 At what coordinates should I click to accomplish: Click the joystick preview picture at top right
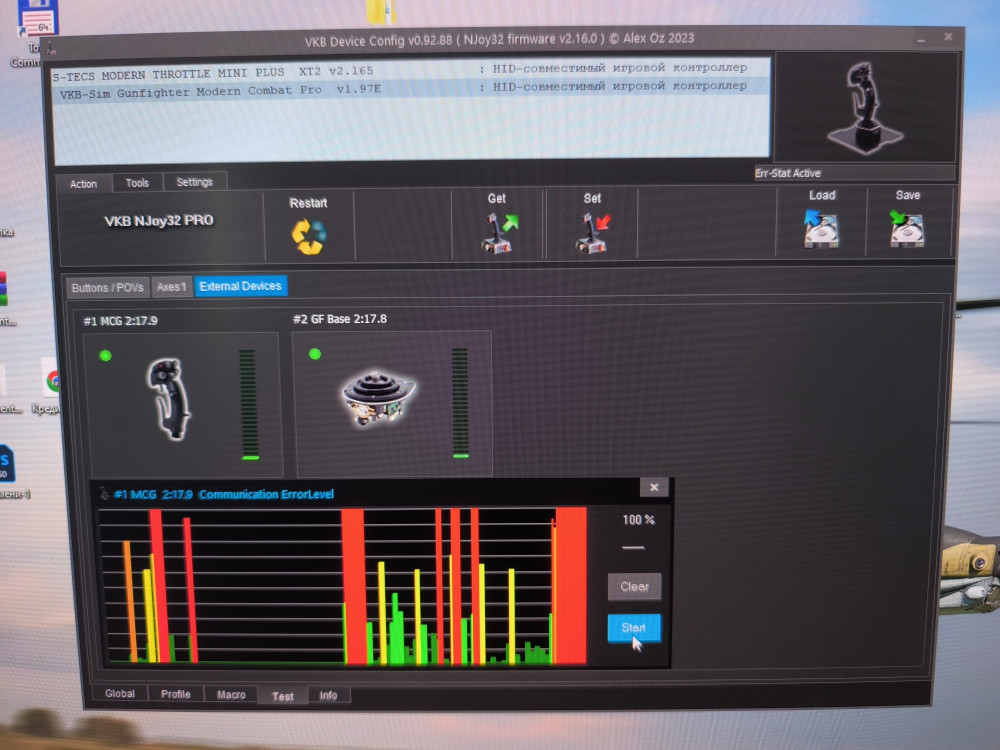864,107
